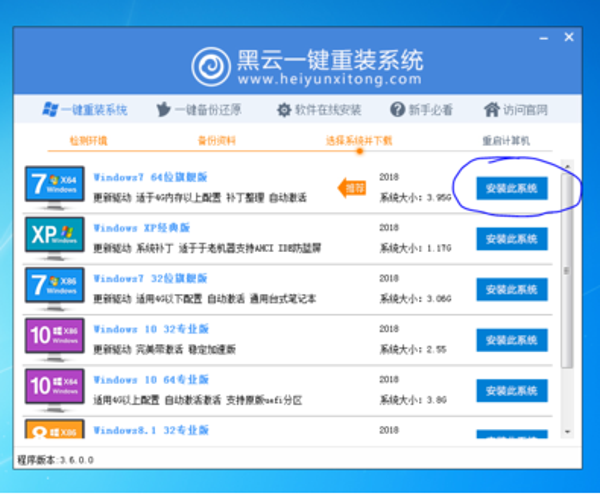Click the description text of Windows7 64位旗舰版
Screen dimensions: 600x496
coord(200,198)
